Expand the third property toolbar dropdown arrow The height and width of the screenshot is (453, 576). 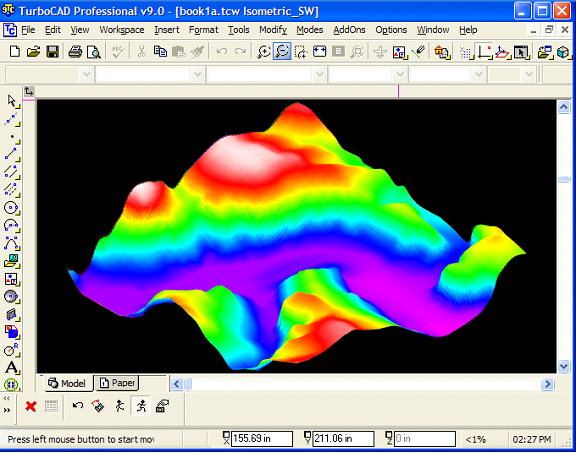coord(319,75)
